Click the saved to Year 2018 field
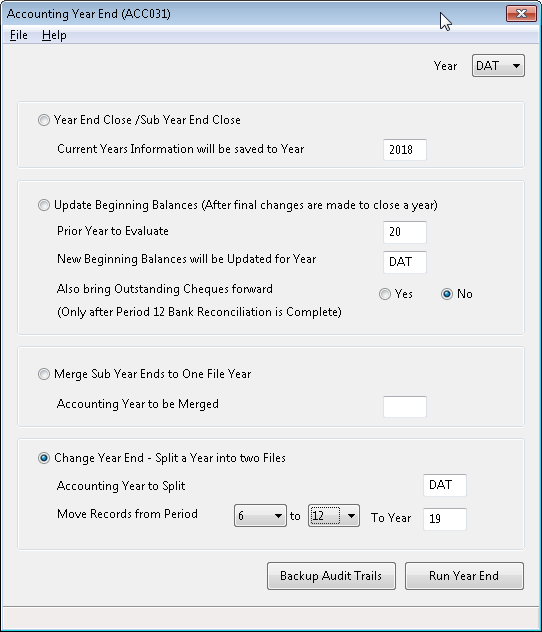The image size is (542, 632). click(405, 150)
